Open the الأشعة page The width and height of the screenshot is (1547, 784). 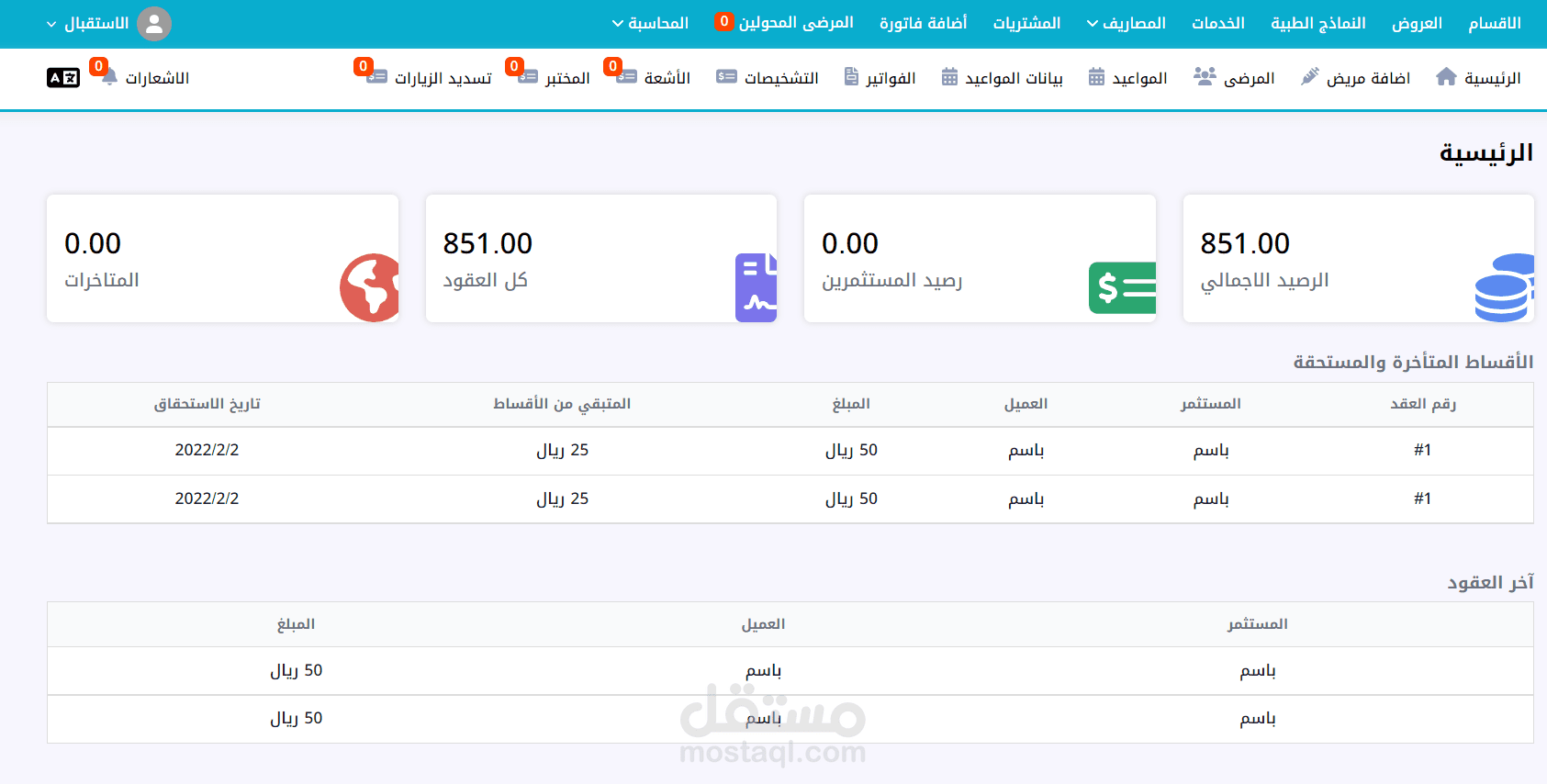coord(667,78)
